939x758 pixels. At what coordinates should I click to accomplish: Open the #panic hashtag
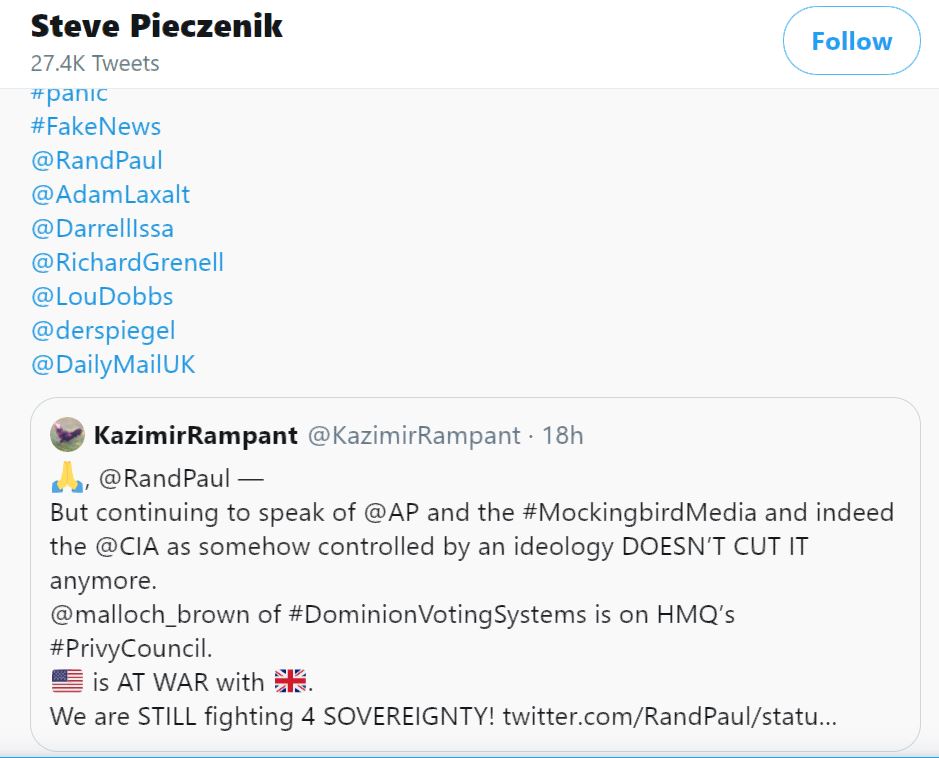tap(69, 95)
